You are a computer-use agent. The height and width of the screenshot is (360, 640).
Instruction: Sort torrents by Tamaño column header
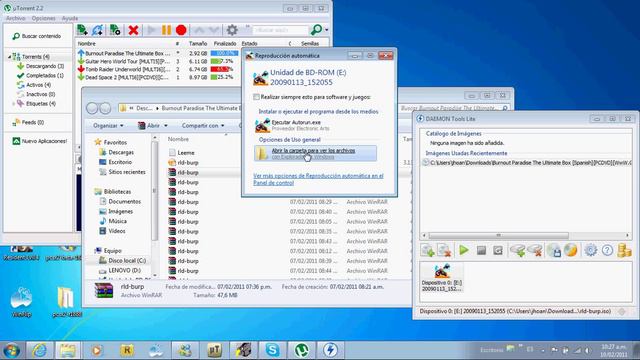tap(198, 44)
